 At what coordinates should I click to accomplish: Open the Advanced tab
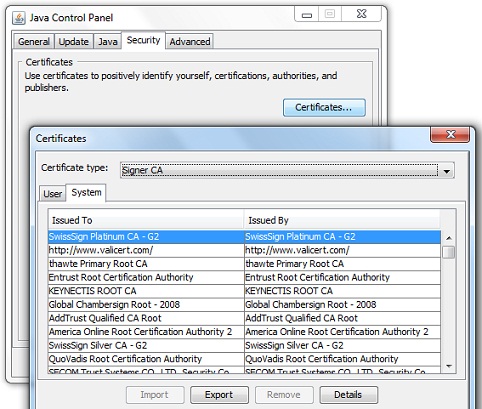click(x=190, y=42)
